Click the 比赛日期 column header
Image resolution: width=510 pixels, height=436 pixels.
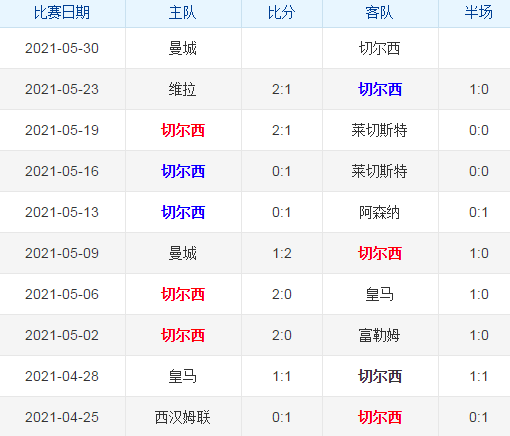click(62, 13)
